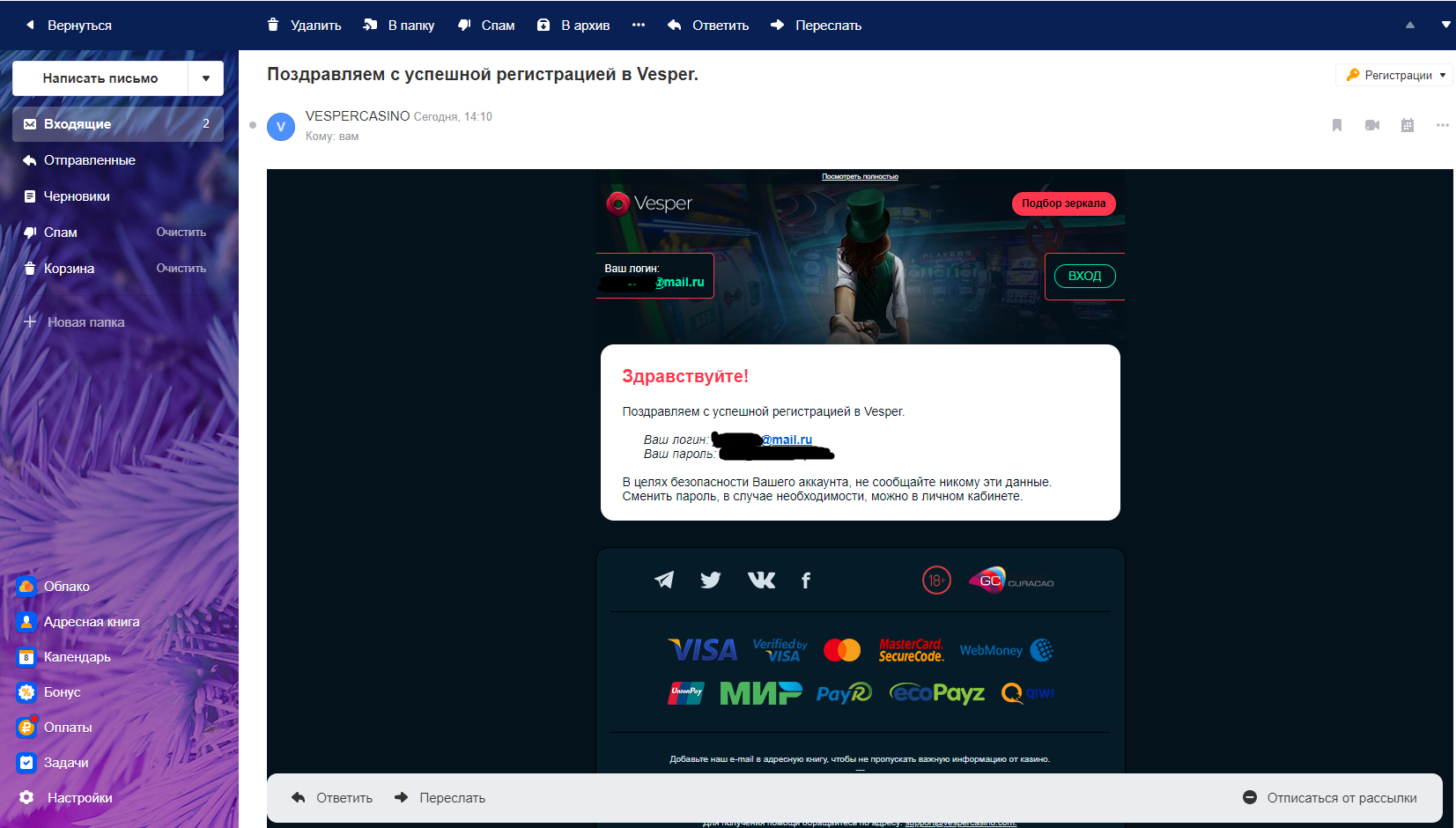
Task: Click the GC Curacao license logo
Action: click(x=1011, y=580)
